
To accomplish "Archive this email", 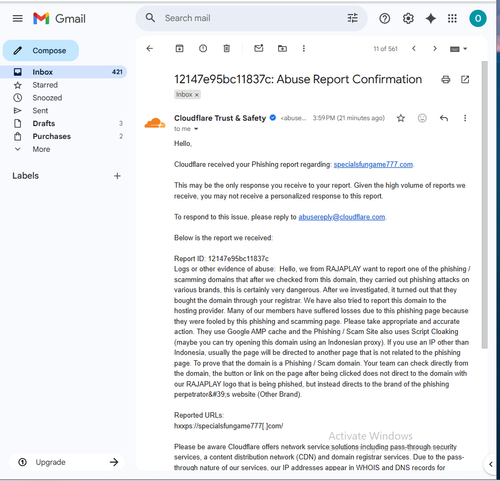I will (x=179, y=49).
